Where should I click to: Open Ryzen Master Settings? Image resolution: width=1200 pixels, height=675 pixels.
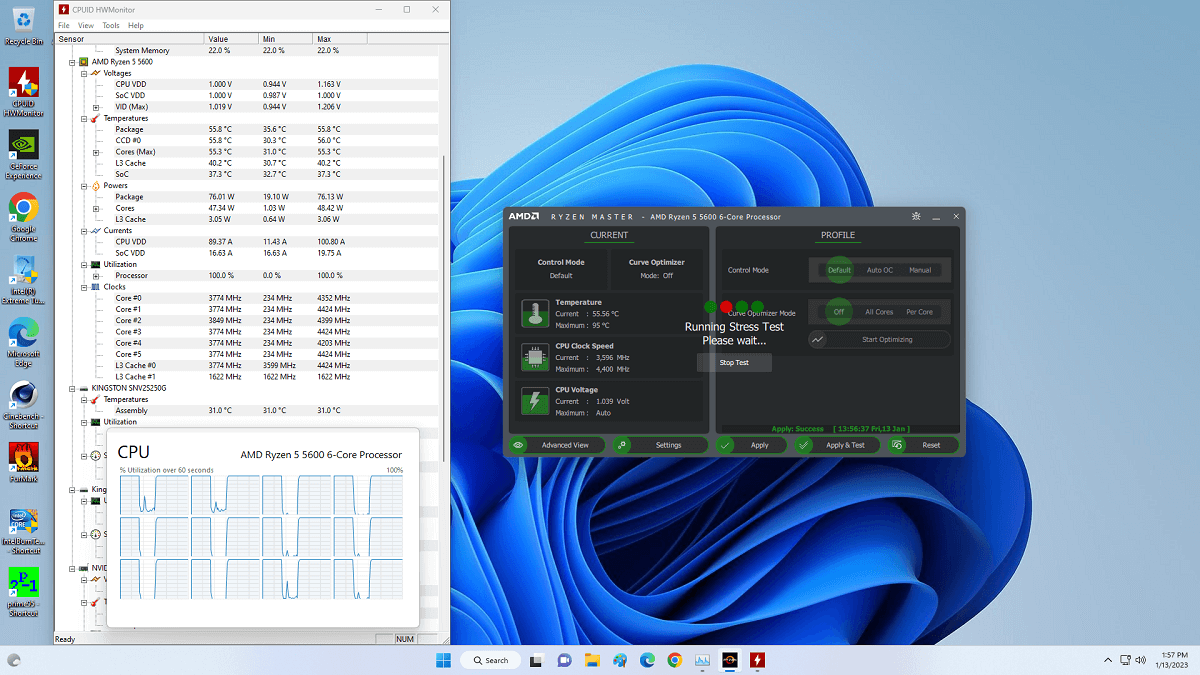[x=660, y=445]
